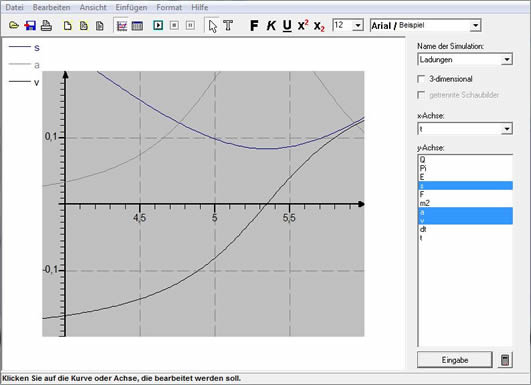Print via the printer icon

[x=46, y=25]
